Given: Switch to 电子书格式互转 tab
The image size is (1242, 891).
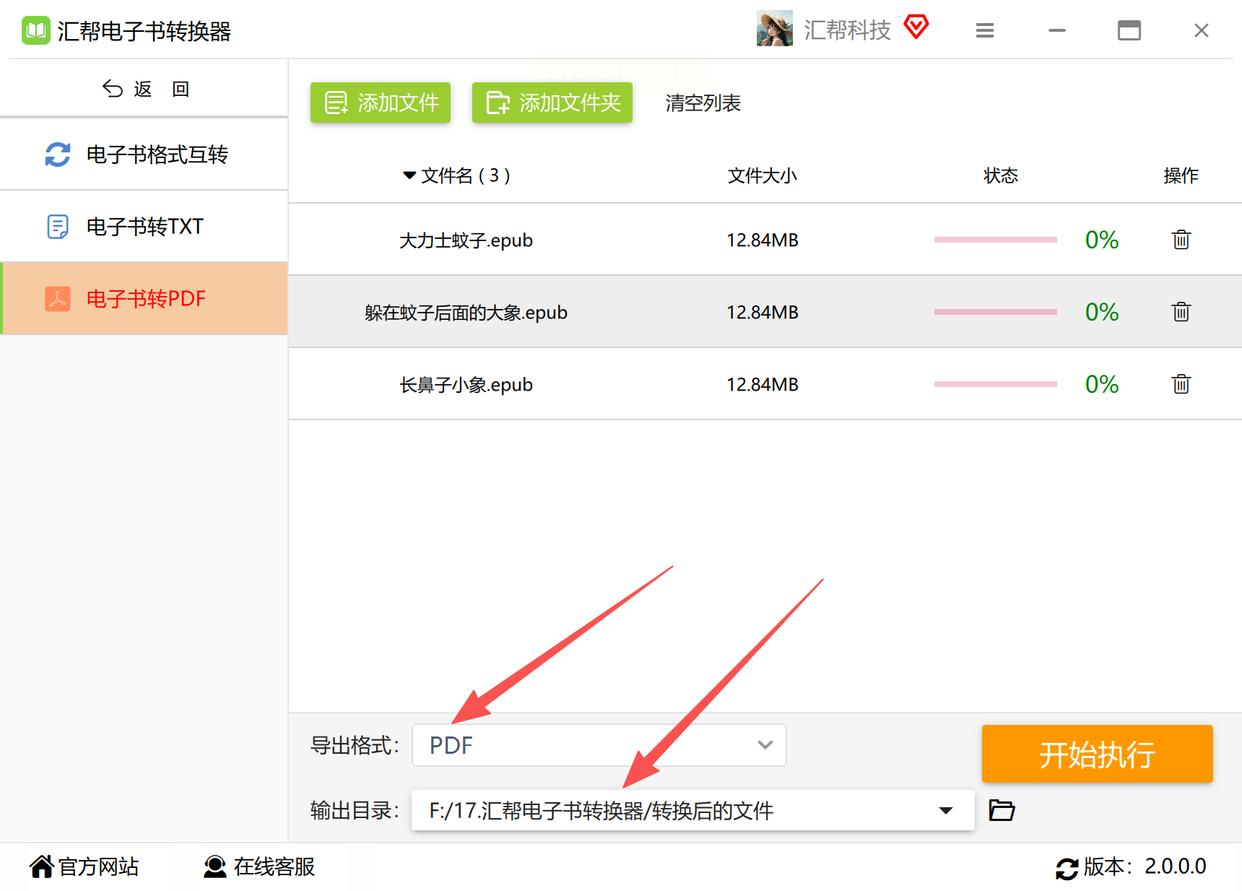Looking at the screenshot, I should point(144,155).
